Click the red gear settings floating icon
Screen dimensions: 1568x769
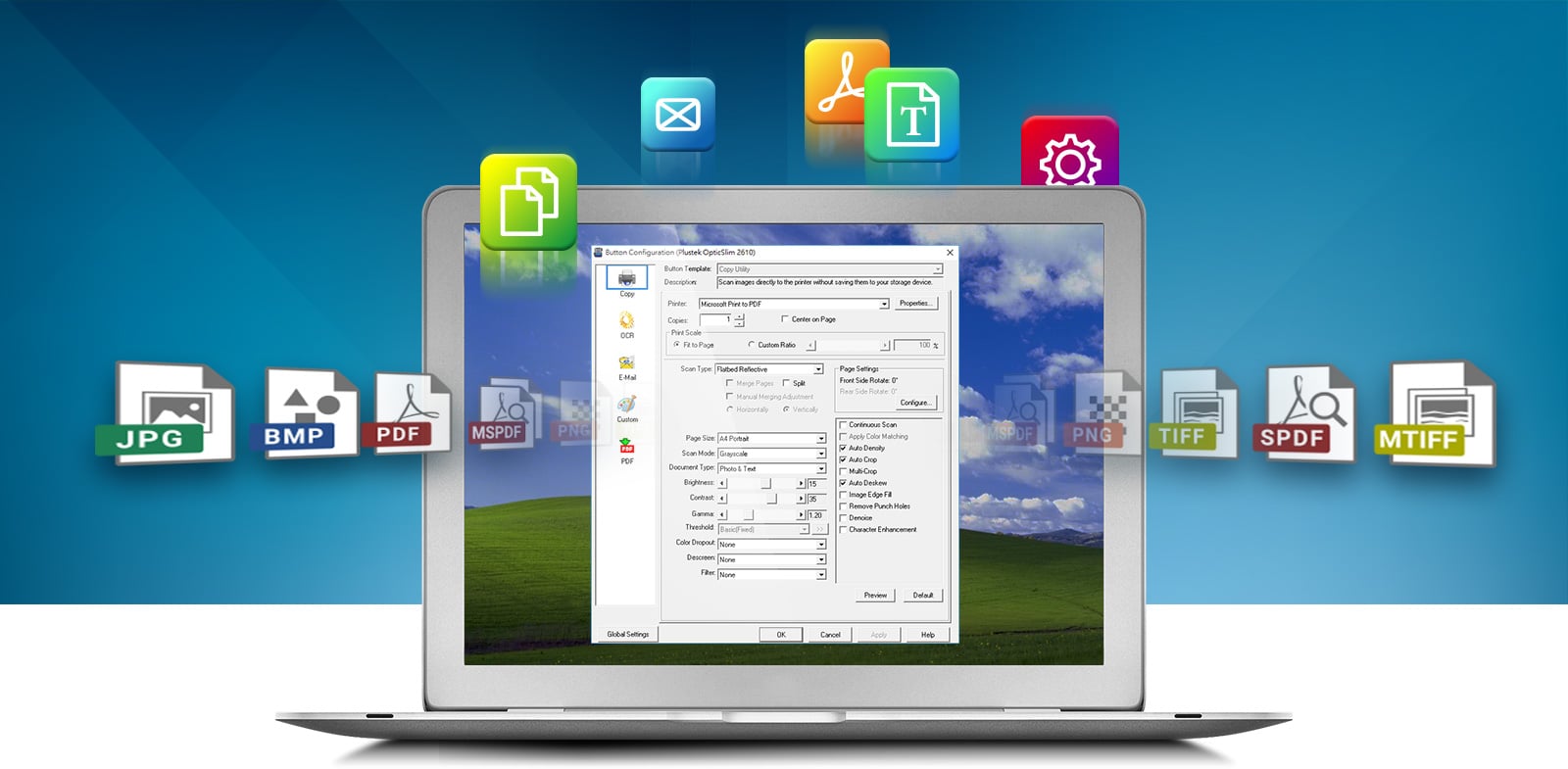(1069, 153)
